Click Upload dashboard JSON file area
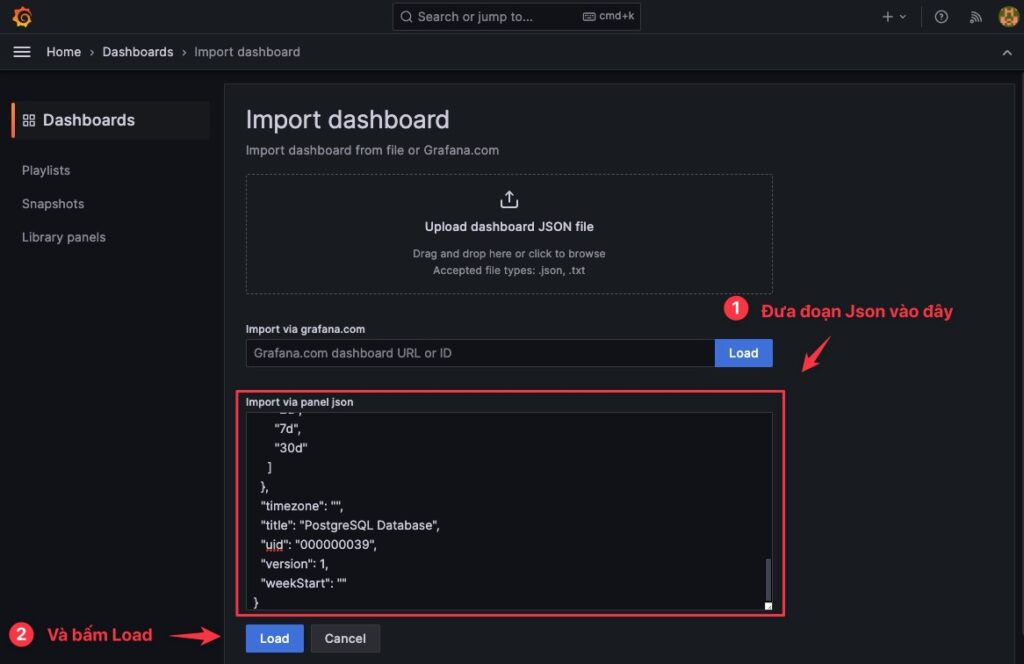Image resolution: width=1024 pixels, height=664 pixels. (509, 234)
